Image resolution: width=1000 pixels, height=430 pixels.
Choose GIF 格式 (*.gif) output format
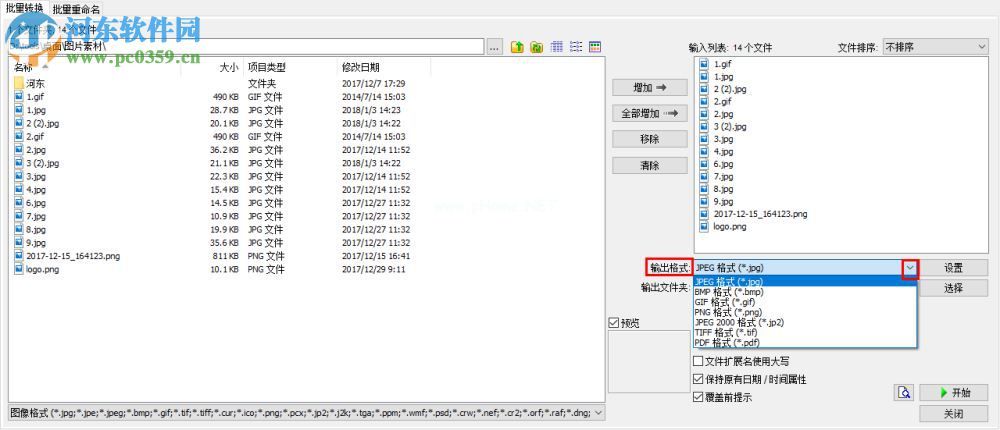(x=805, y=302)
